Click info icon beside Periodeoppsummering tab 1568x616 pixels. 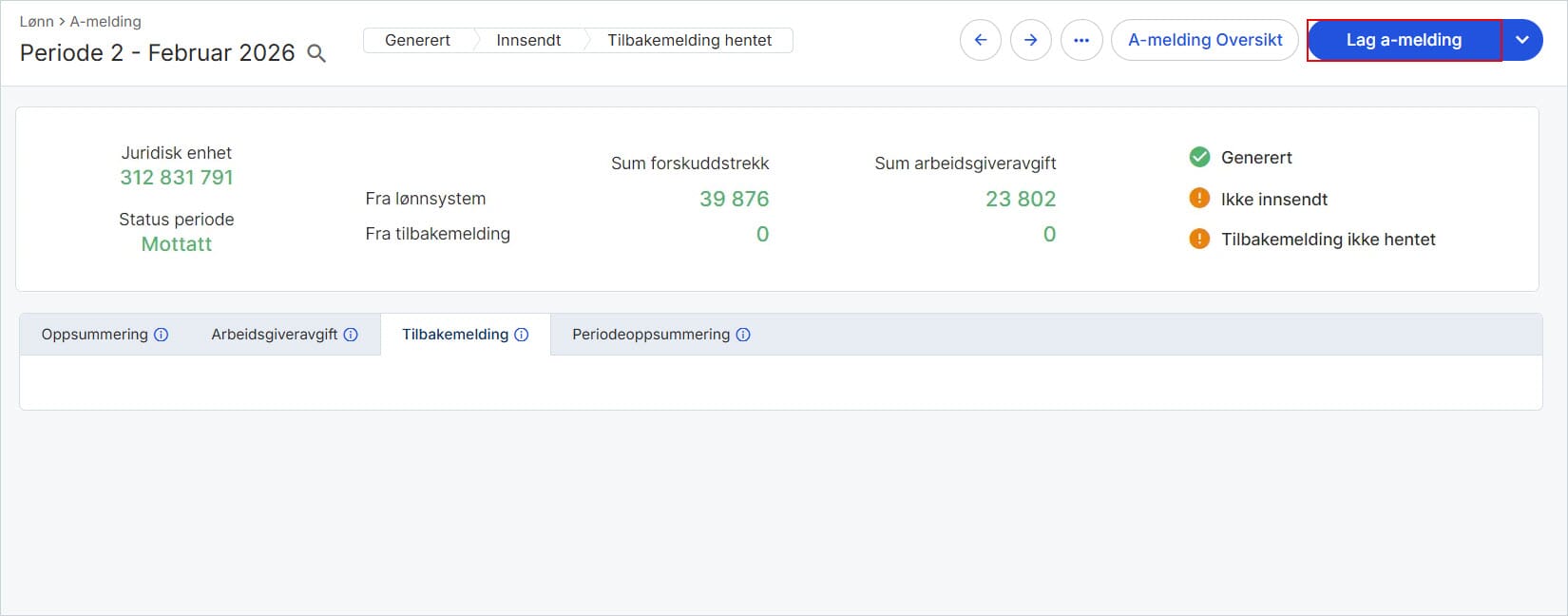743,335
